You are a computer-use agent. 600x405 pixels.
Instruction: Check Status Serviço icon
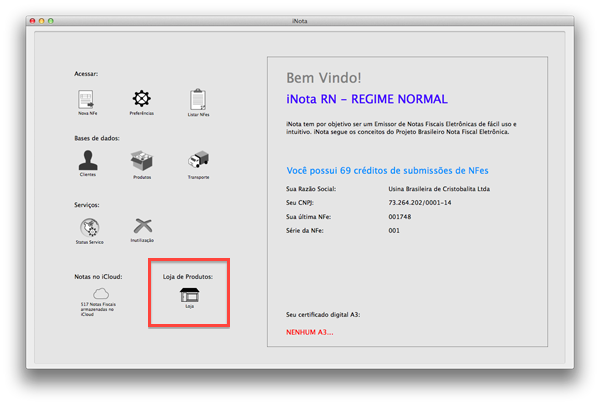click(90, 228)
